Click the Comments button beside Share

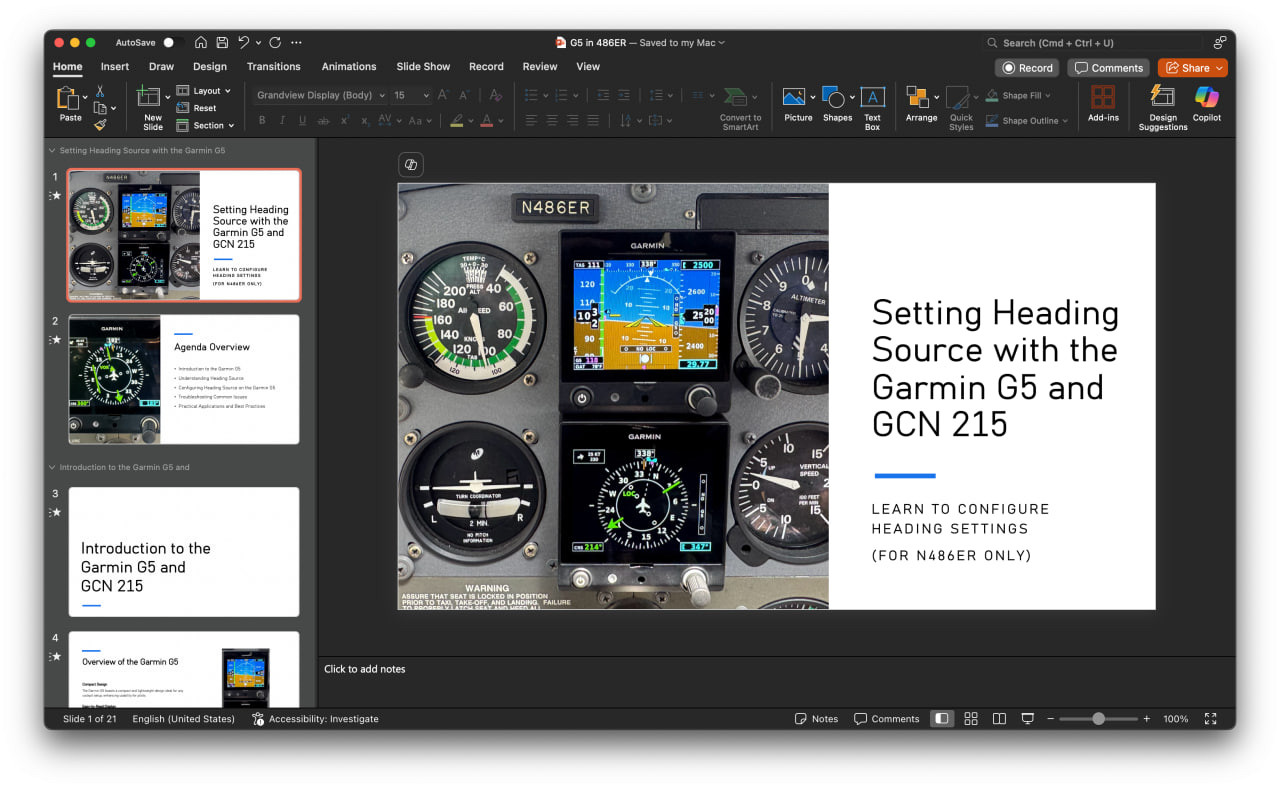point(1108,68)
